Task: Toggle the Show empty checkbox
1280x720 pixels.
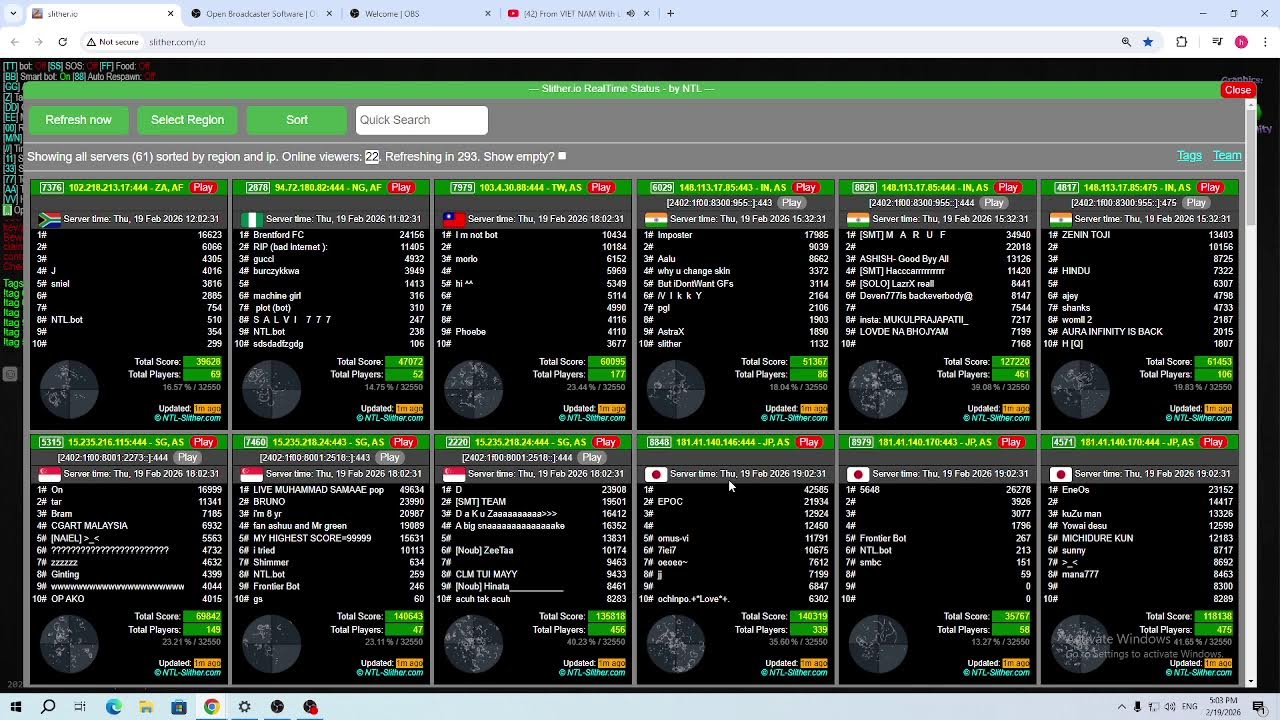Action: point(562,157)
